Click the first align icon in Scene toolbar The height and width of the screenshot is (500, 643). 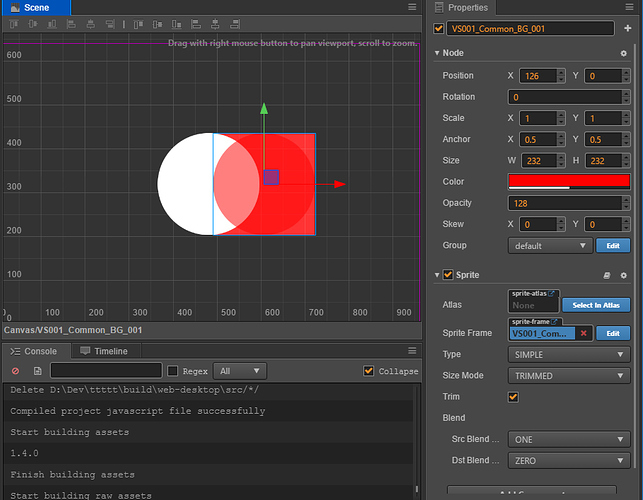pos(12,24)
